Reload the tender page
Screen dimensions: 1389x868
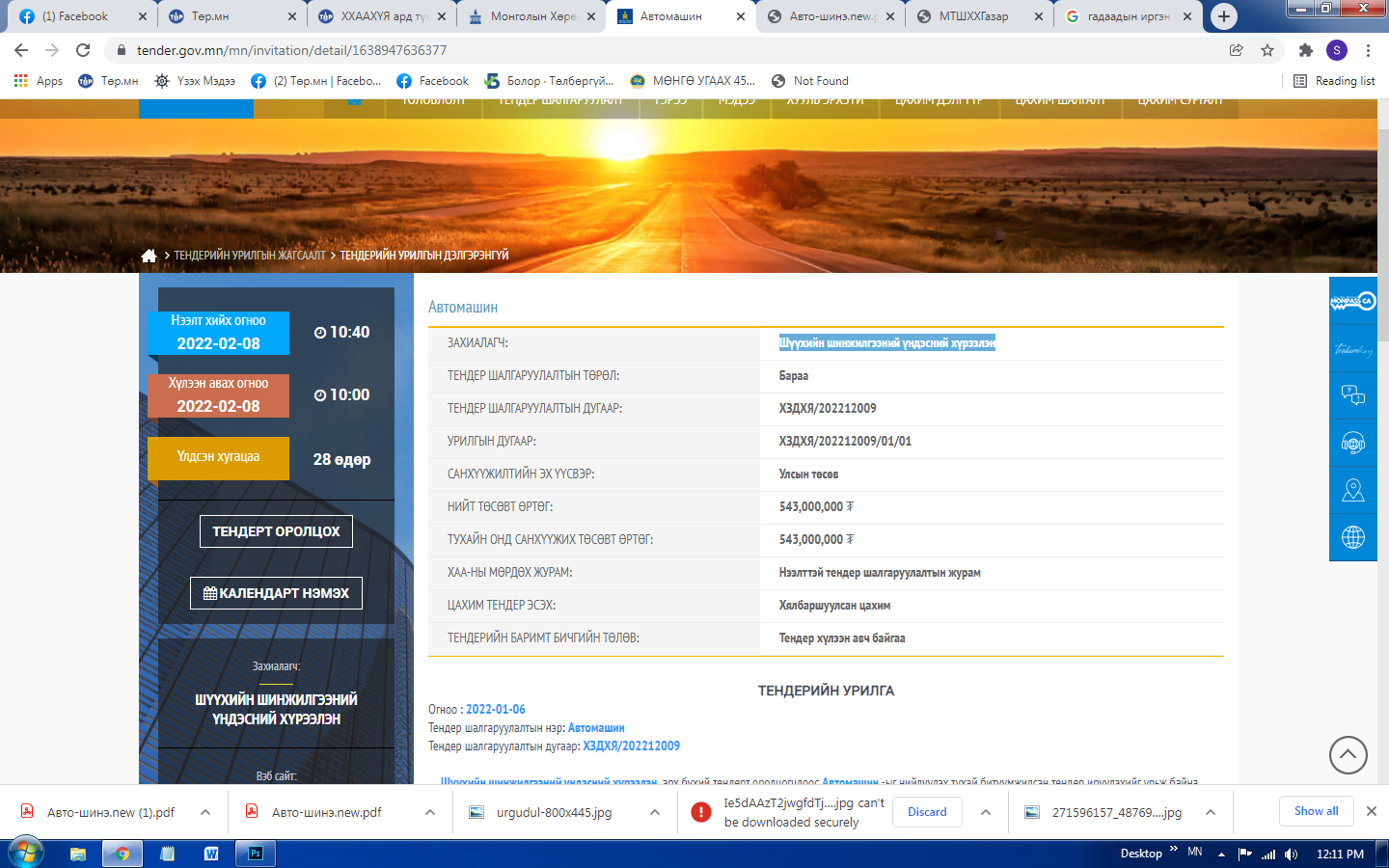(83, 50)
